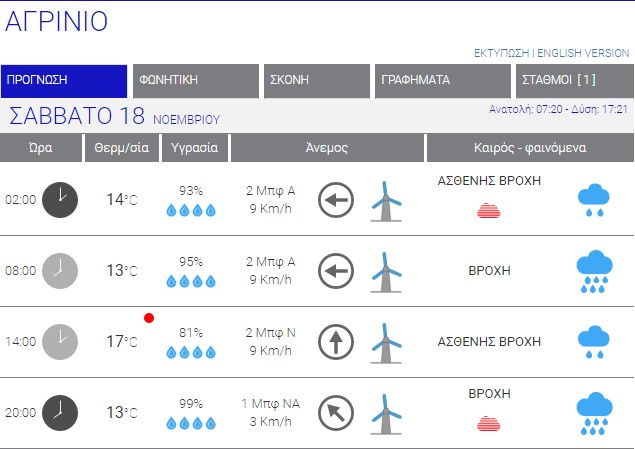The width and height of the screenshot is (635, 449).
Task: Click the southeast wind arrow at 20:00
Action: pyautogui.click(x=336, y=412)
